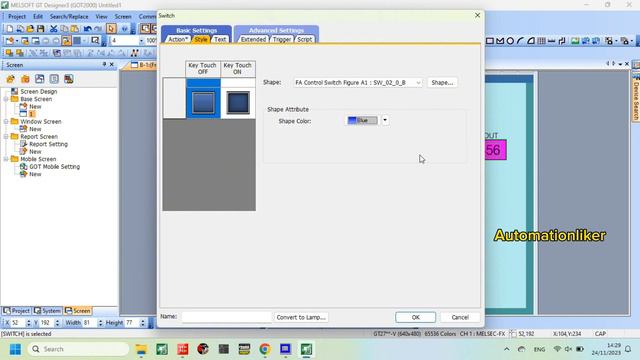Select GOT Mobile Setting tree item
640x360 pixels.
pyautogui.click(x=54, y=167)
